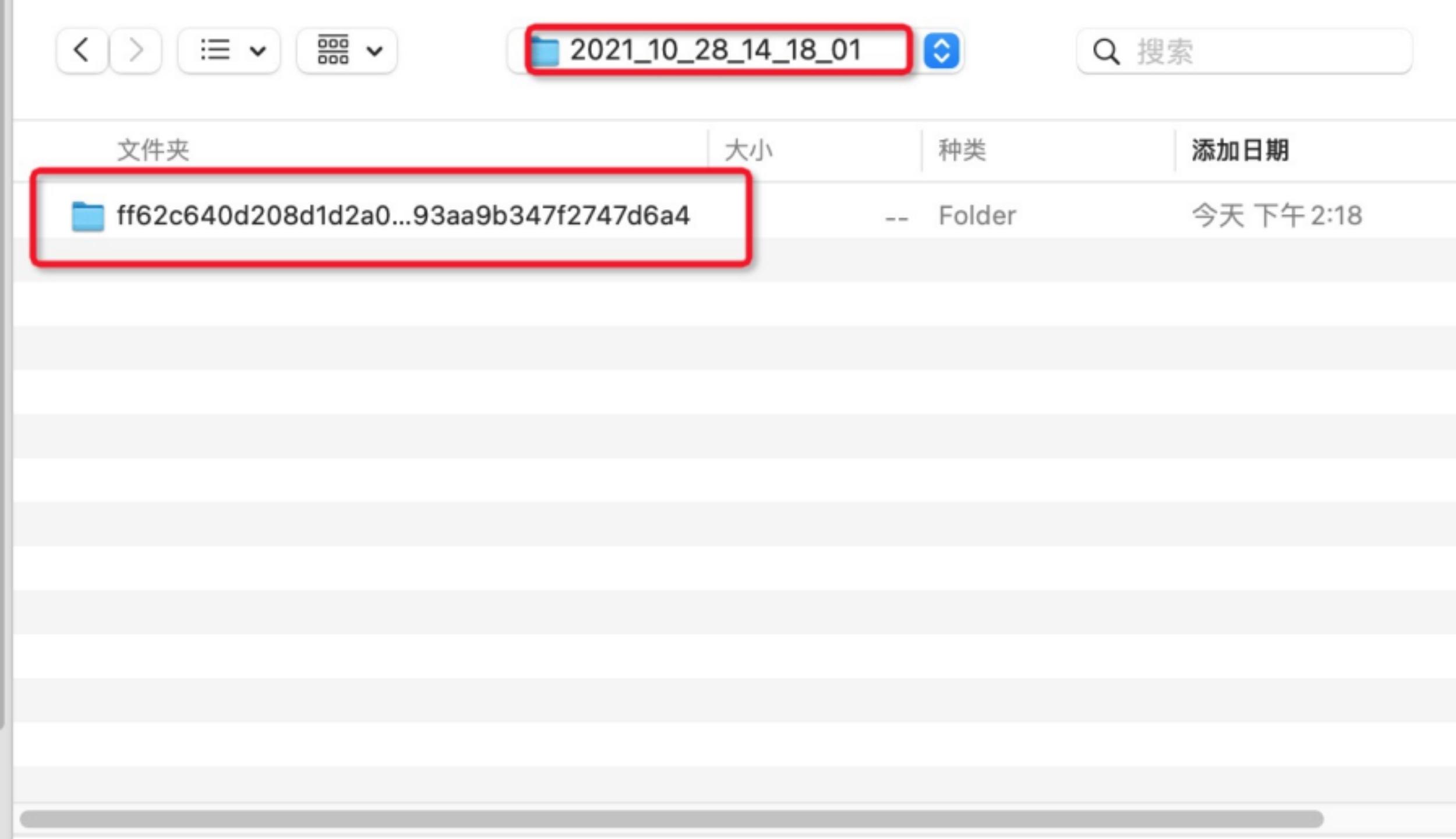Click the list view icon
The height and width of the screenshot is (839, 1456).
coord(215,50)
